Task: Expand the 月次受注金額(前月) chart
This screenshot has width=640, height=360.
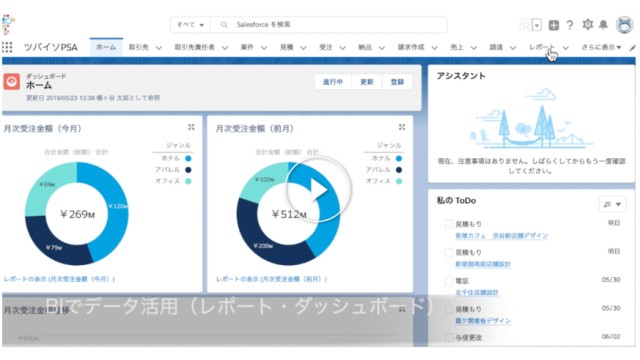Action: 402,127
